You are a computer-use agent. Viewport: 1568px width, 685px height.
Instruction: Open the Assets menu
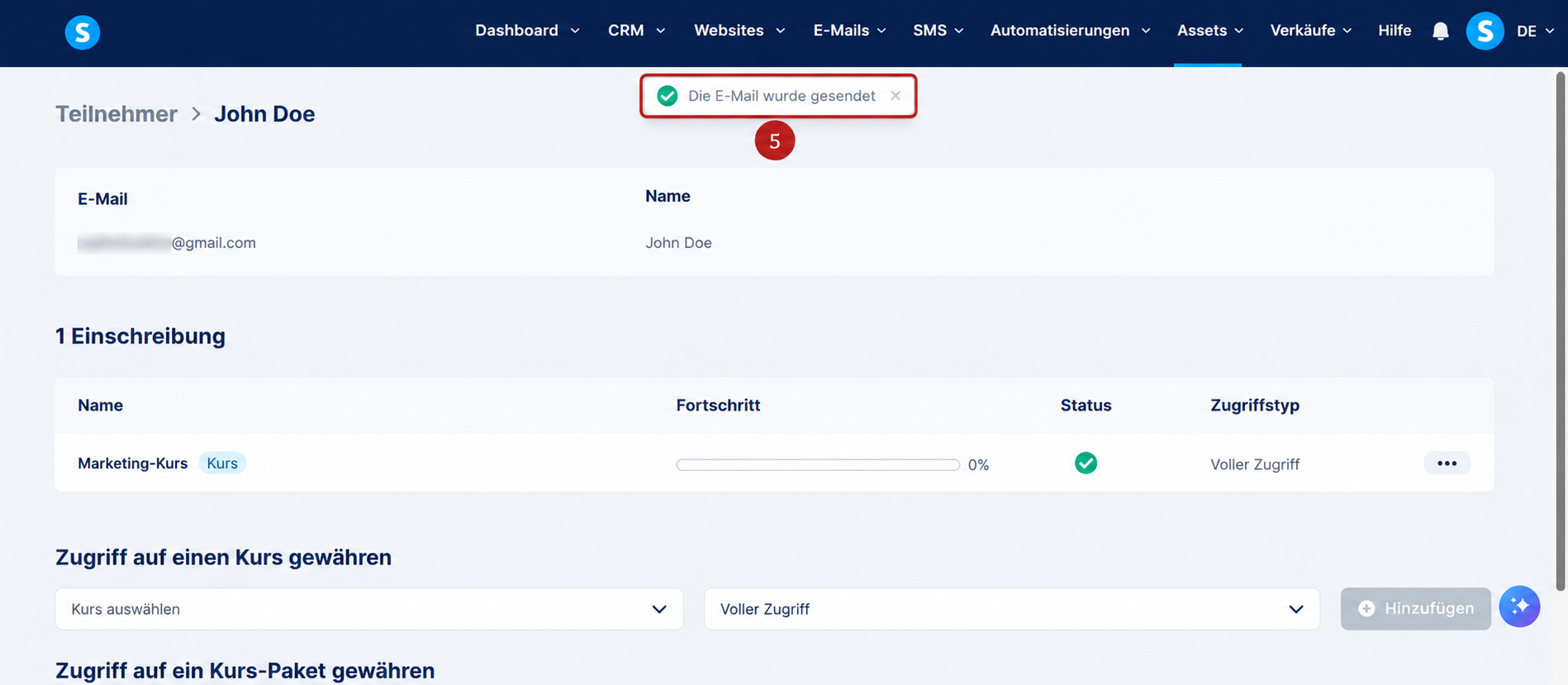1209,31
